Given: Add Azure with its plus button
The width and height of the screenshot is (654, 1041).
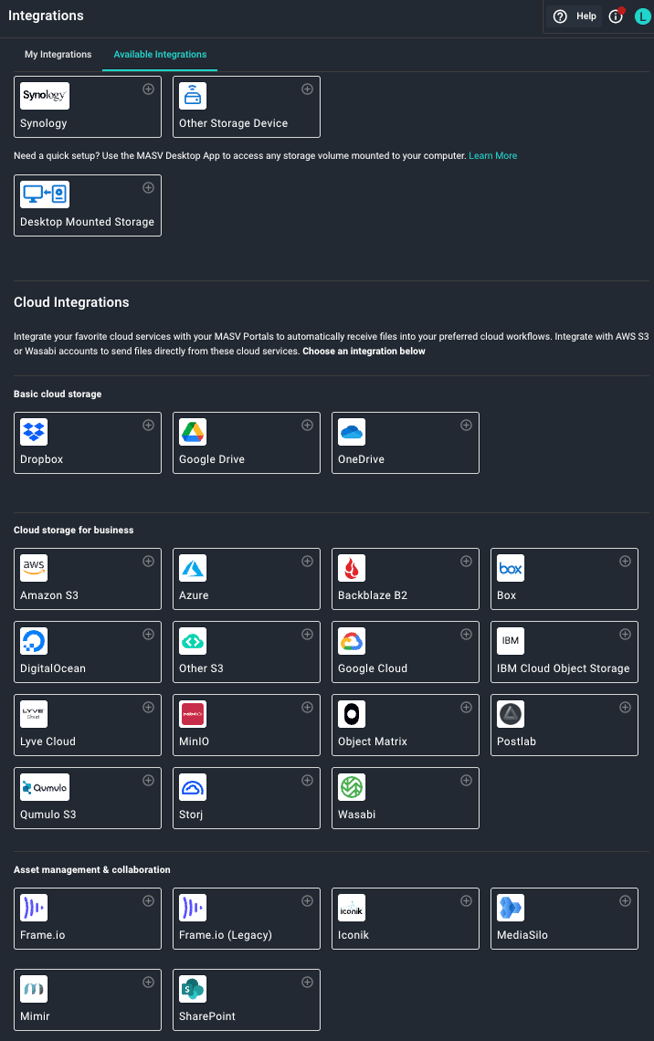Looking at the screenshot, I should coord(307,561).
